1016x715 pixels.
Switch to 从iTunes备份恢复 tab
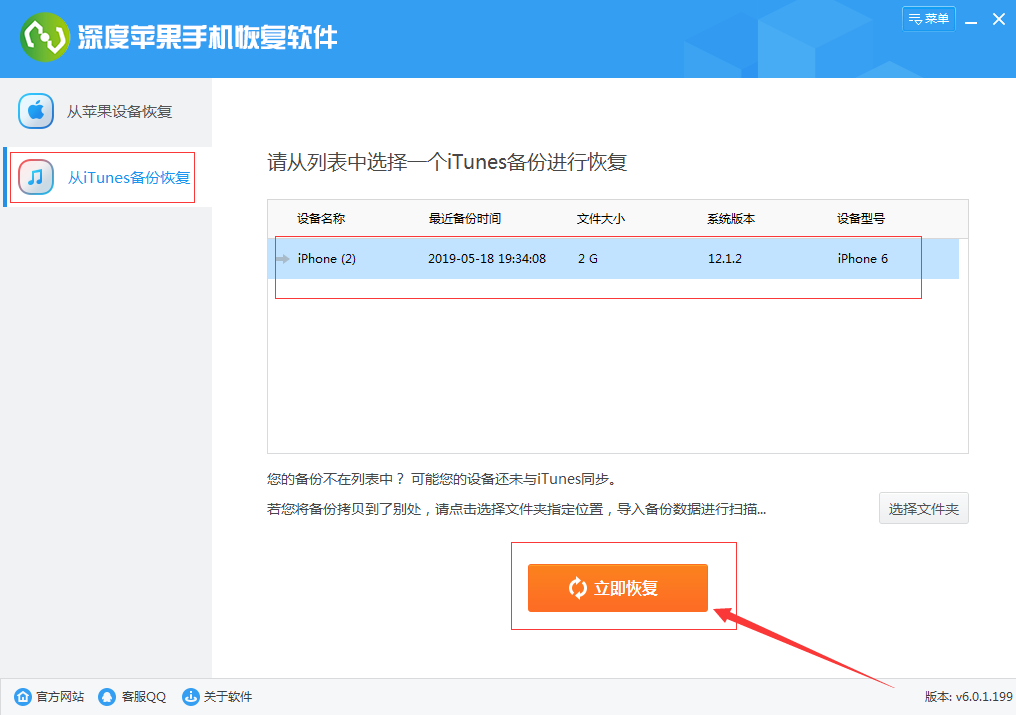coord(106,177)
